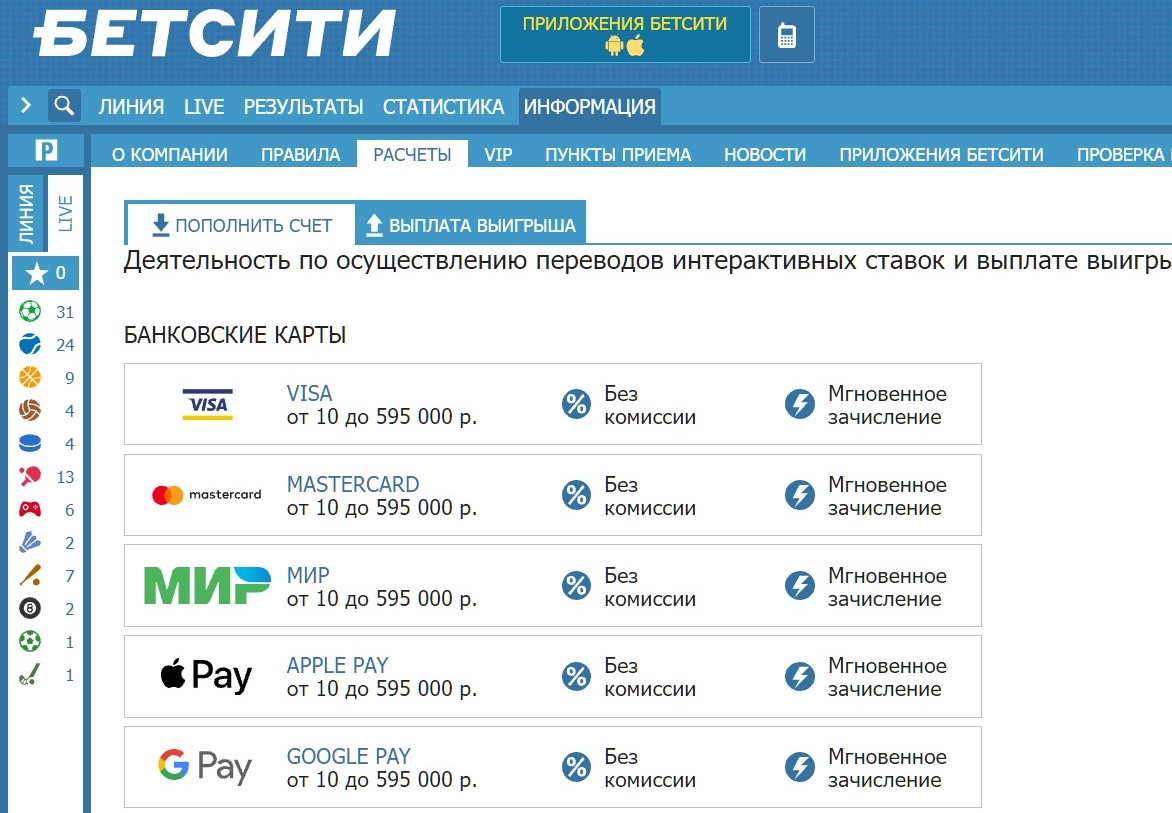Image resolution: width=1172 pixels, height=813 pixels.
Task: Click percent icon in VISA row
Action: (x=576, y=404)
